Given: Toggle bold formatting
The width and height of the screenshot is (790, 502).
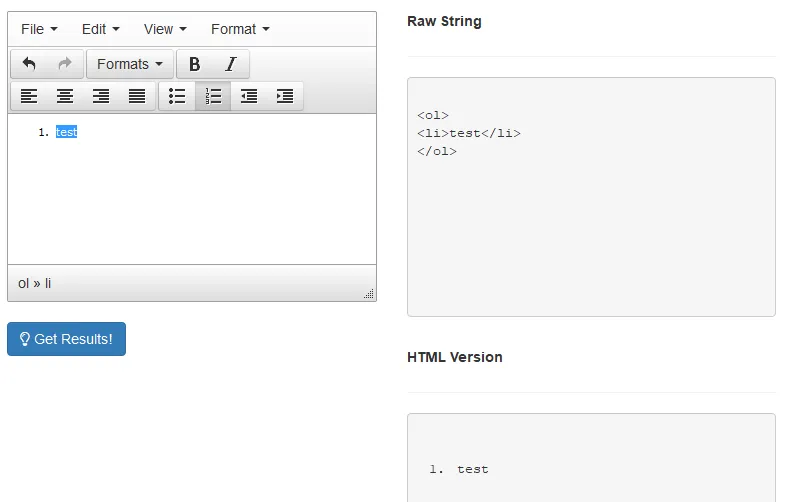Looking at the screenshot, I should point(195,64).
